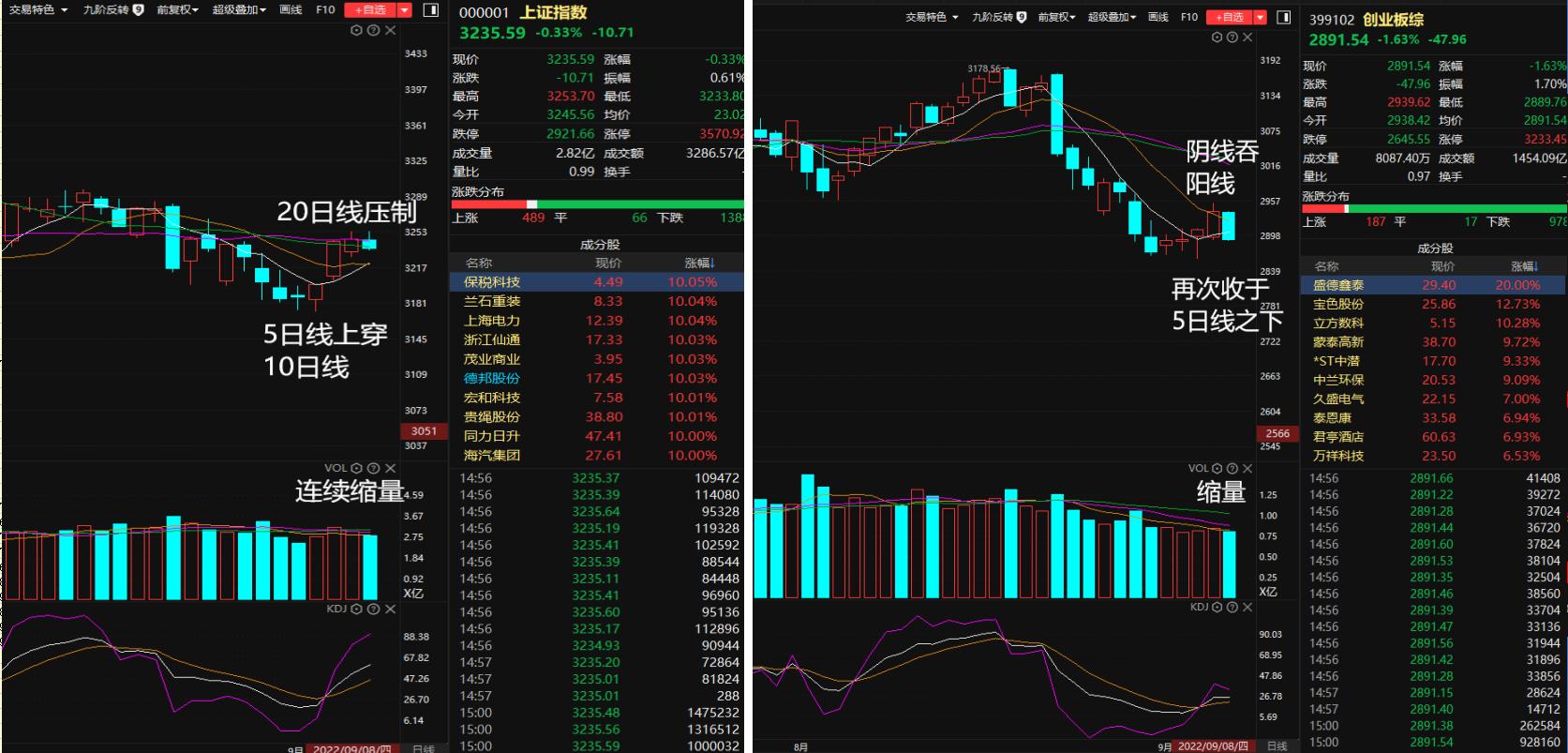Open dropdown arrow beside 自选 in Shanghai toolbar
Viewport: 1568px width, 753px height.
click(x=405, y=9)
